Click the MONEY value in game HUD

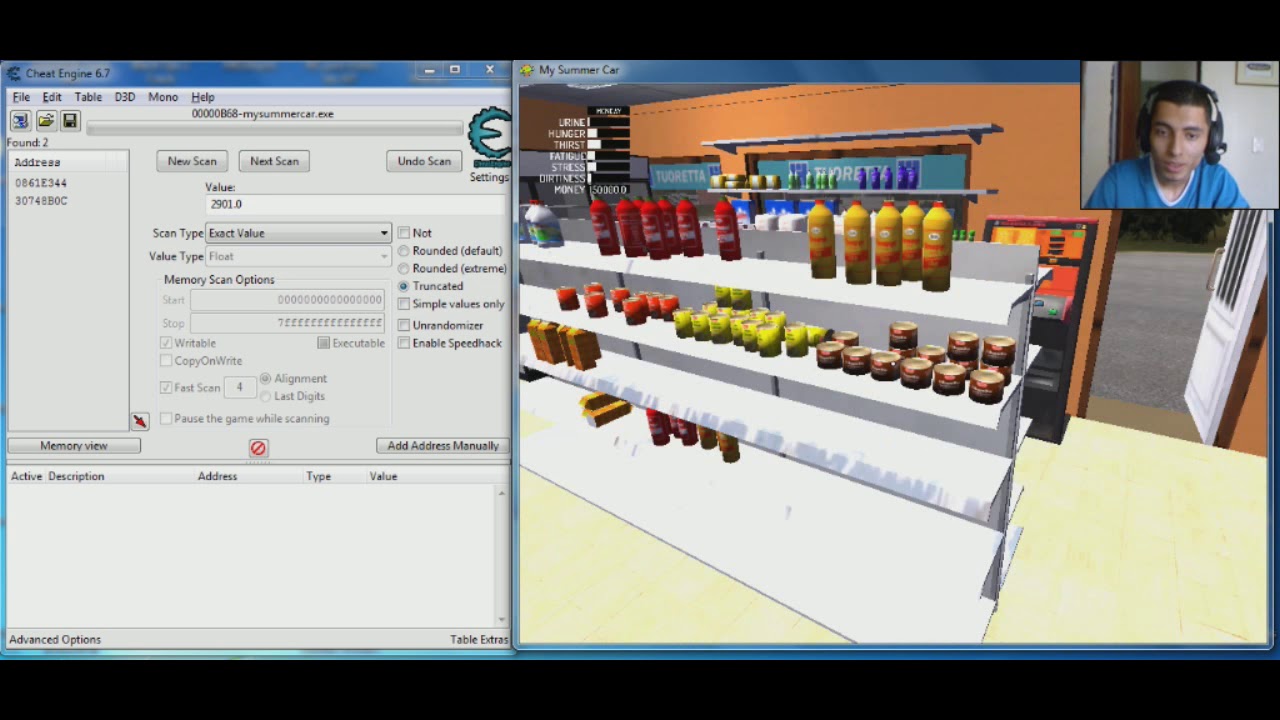click(608, 190)
